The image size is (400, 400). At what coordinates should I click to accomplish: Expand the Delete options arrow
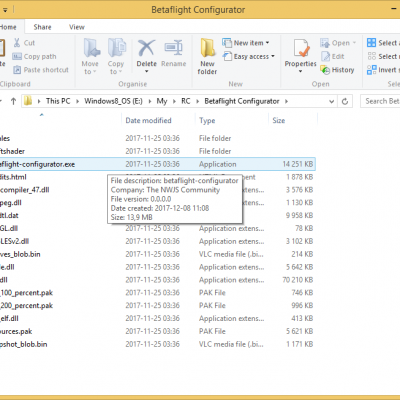tap(146, 71)
